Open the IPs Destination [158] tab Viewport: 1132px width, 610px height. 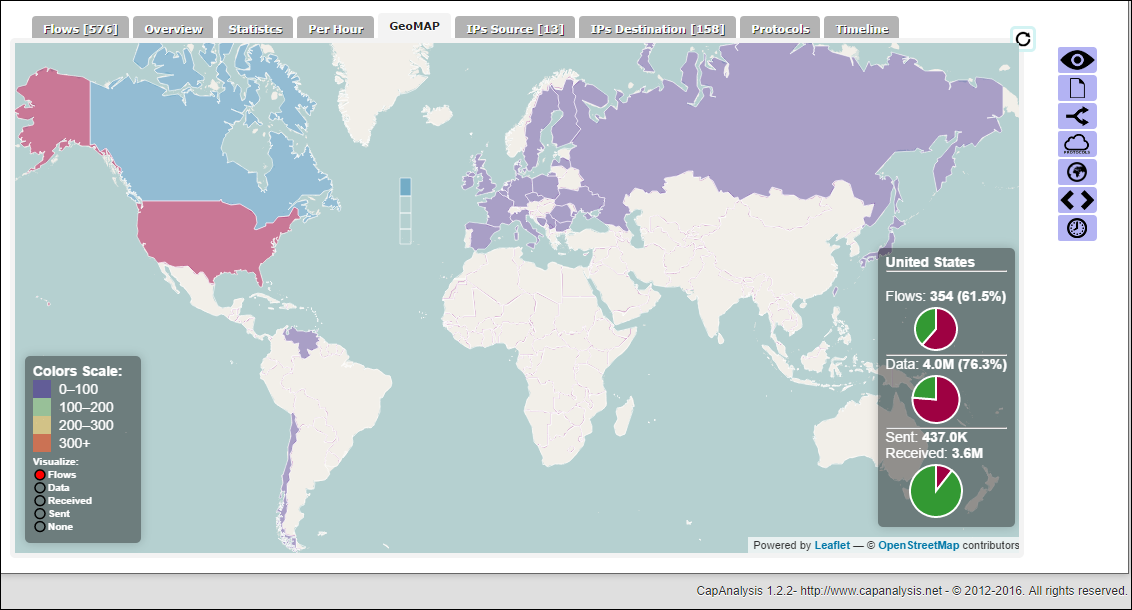(x=658, y=28)
